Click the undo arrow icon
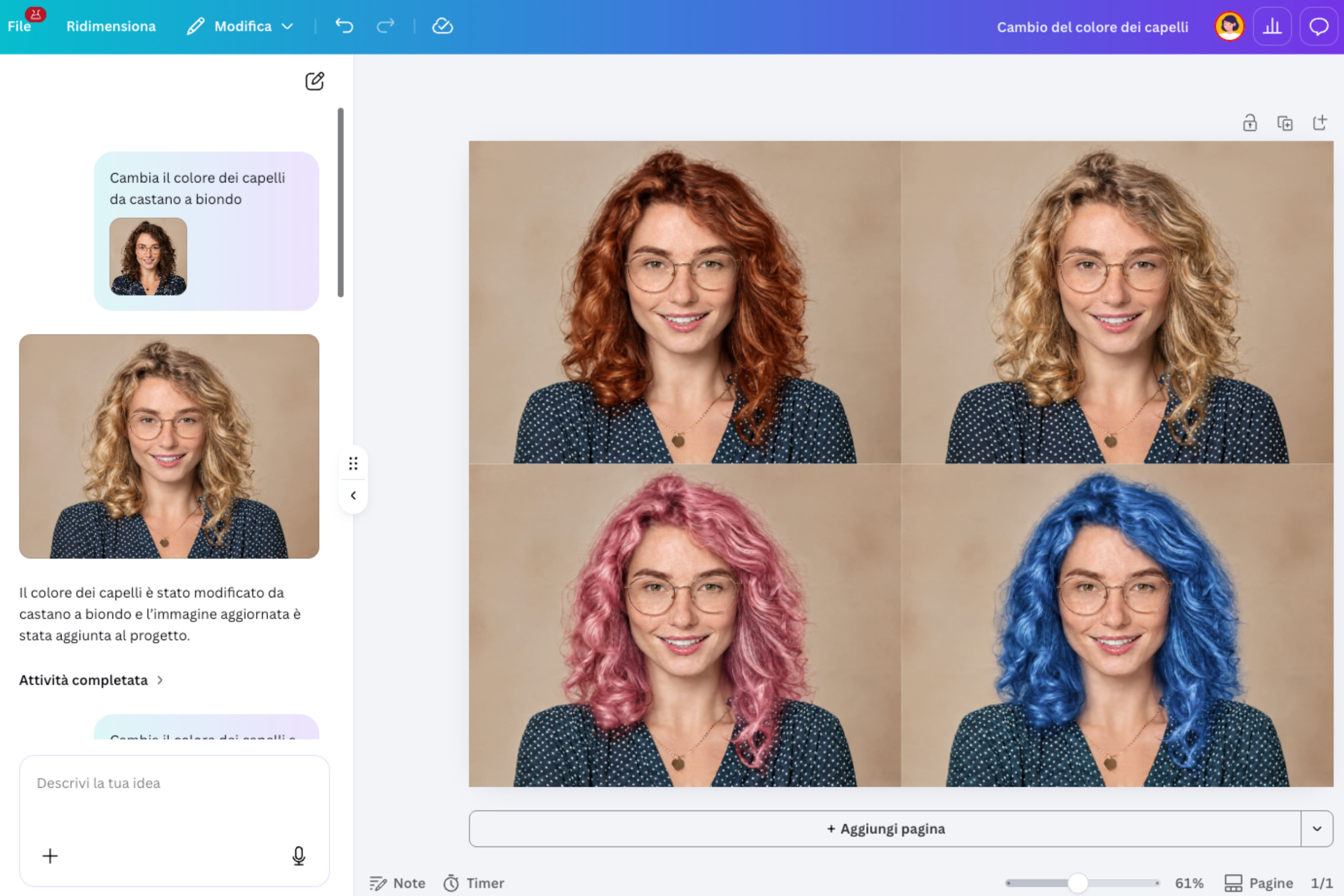1344x896 pixels. [344, 26]
